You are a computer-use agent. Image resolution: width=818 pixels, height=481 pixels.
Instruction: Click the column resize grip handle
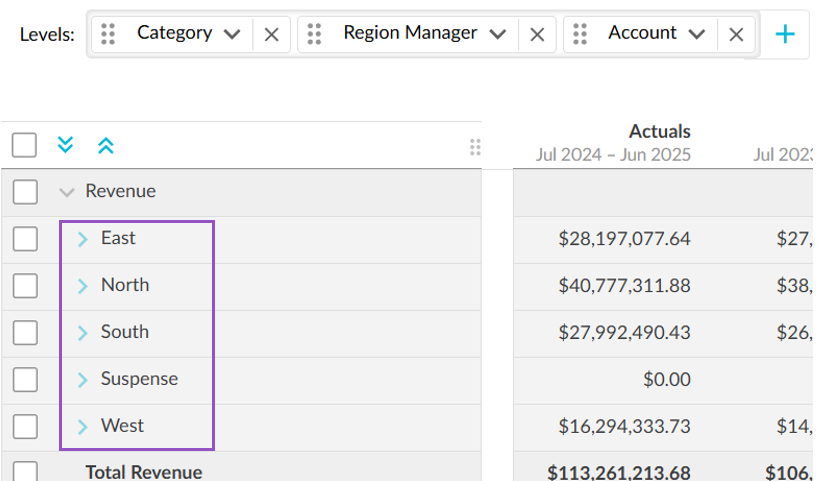pyautogui.click(x=475, y=147)
